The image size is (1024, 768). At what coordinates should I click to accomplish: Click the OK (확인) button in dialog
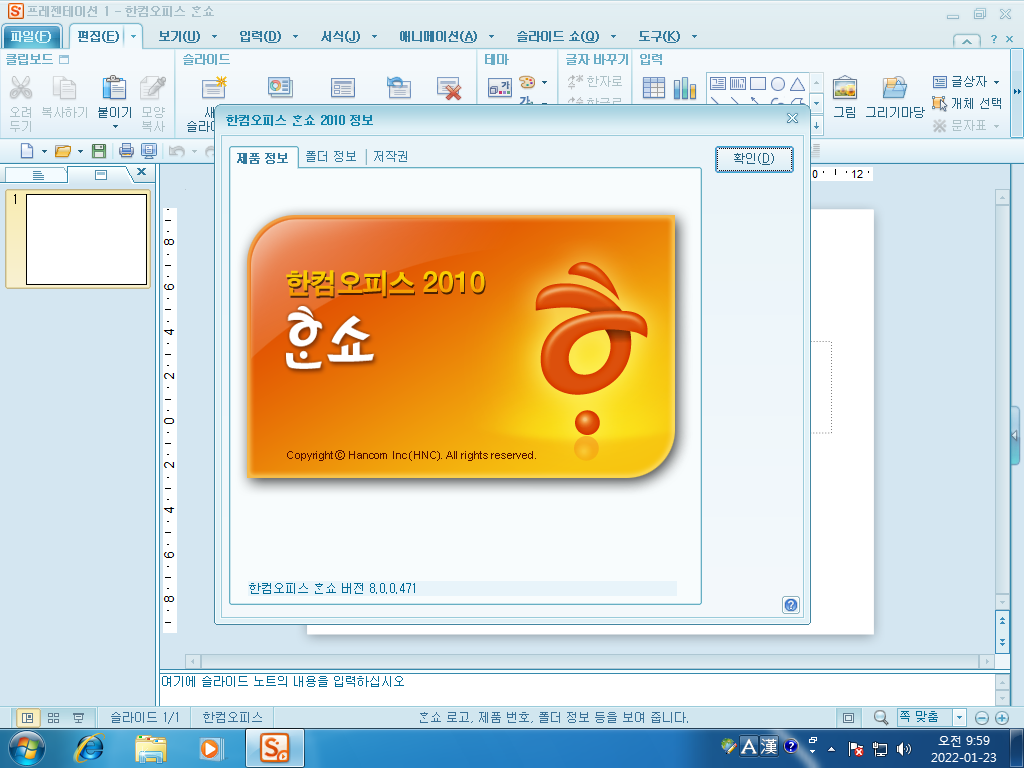754,159
